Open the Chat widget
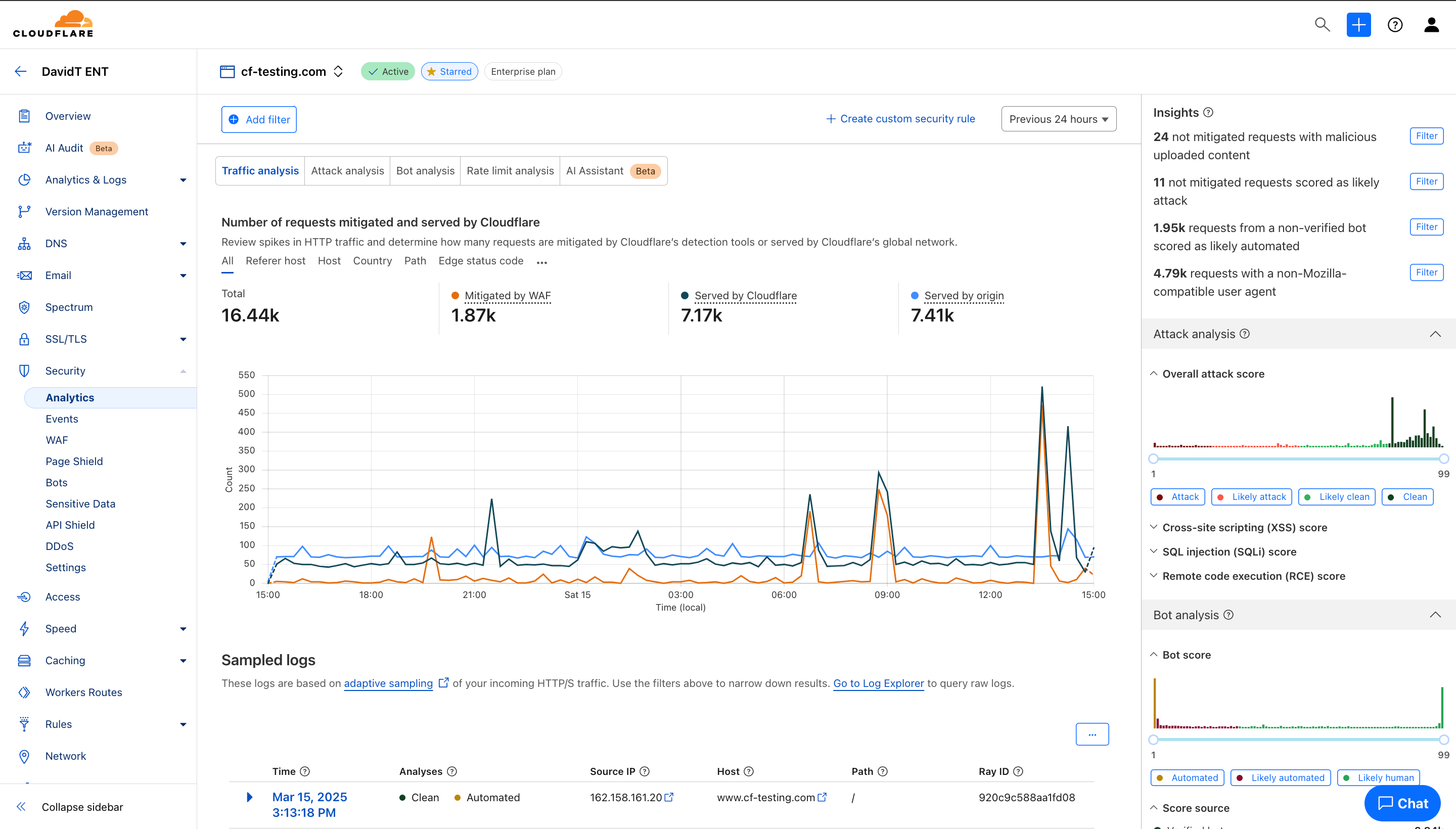This screenshot has width=1456, height=829. pos(1401,803)
